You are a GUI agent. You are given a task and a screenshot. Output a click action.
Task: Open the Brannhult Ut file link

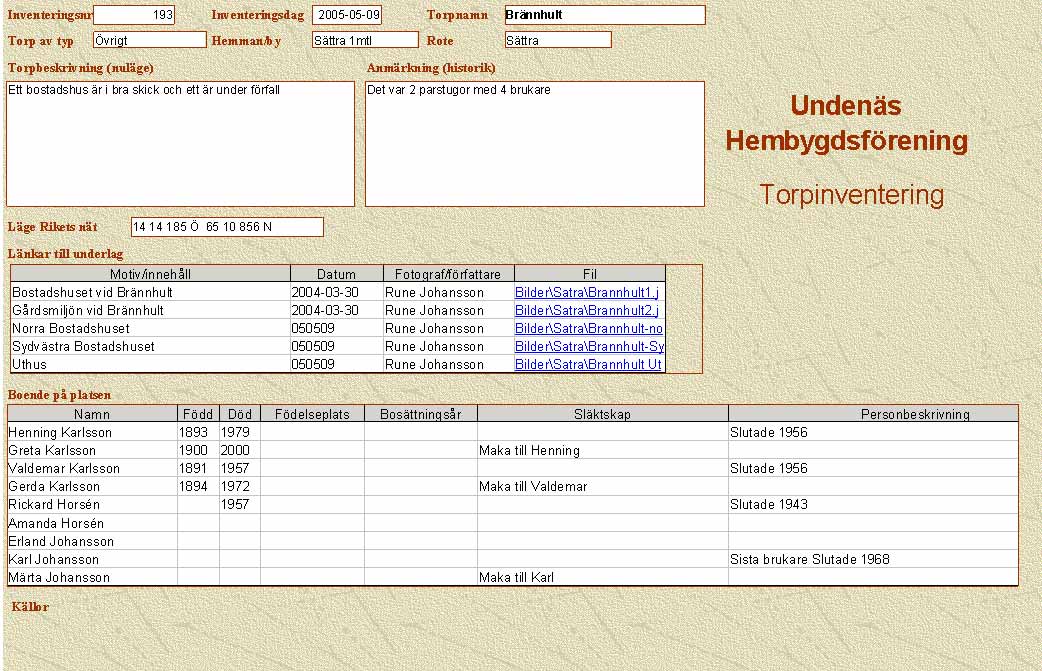pos(588,365)
